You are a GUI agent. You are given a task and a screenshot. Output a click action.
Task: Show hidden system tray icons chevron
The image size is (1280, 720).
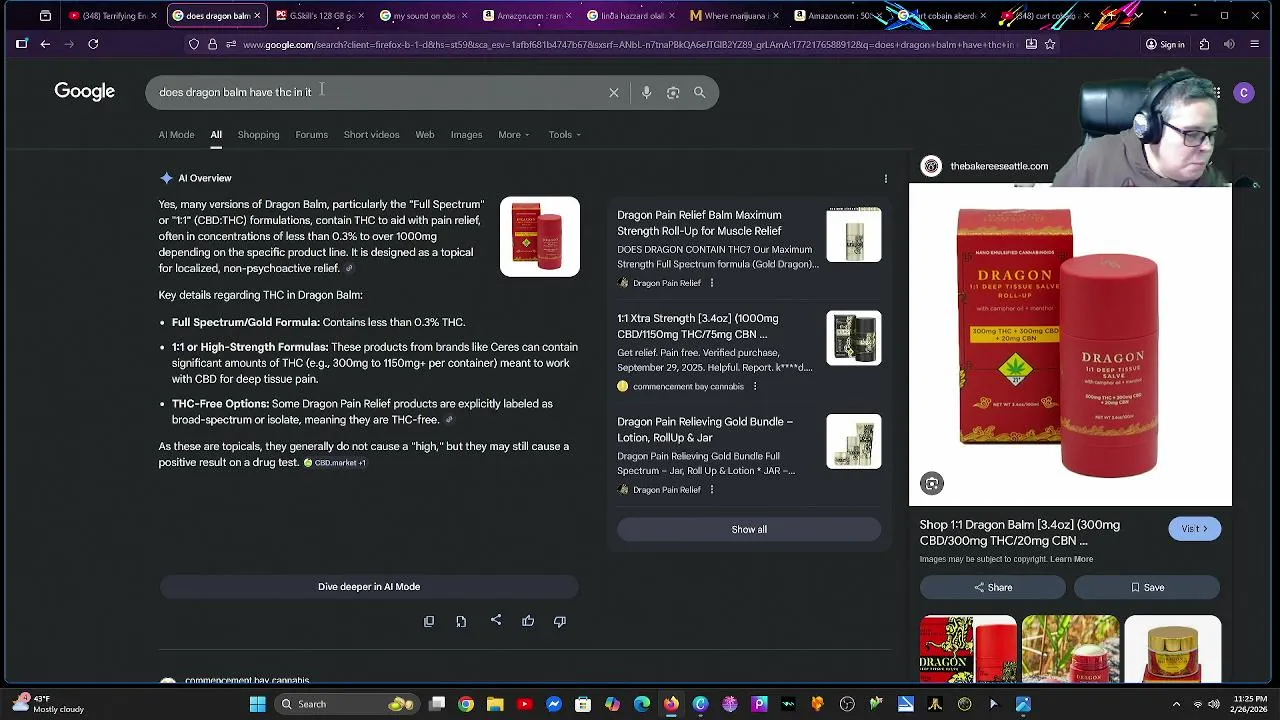1176,704
